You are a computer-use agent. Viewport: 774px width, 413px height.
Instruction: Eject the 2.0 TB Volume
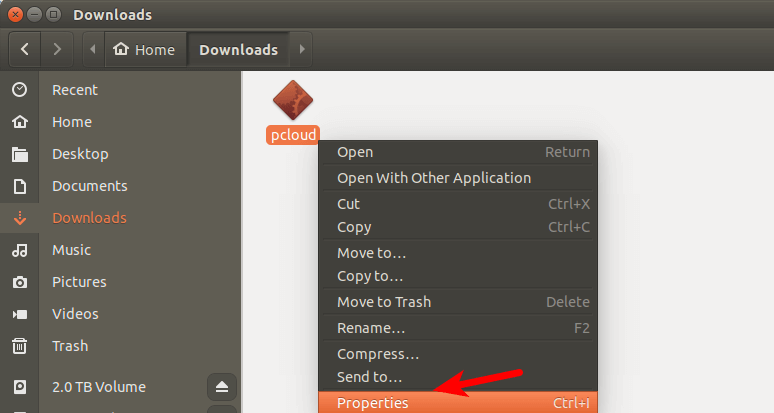(222, 387)
